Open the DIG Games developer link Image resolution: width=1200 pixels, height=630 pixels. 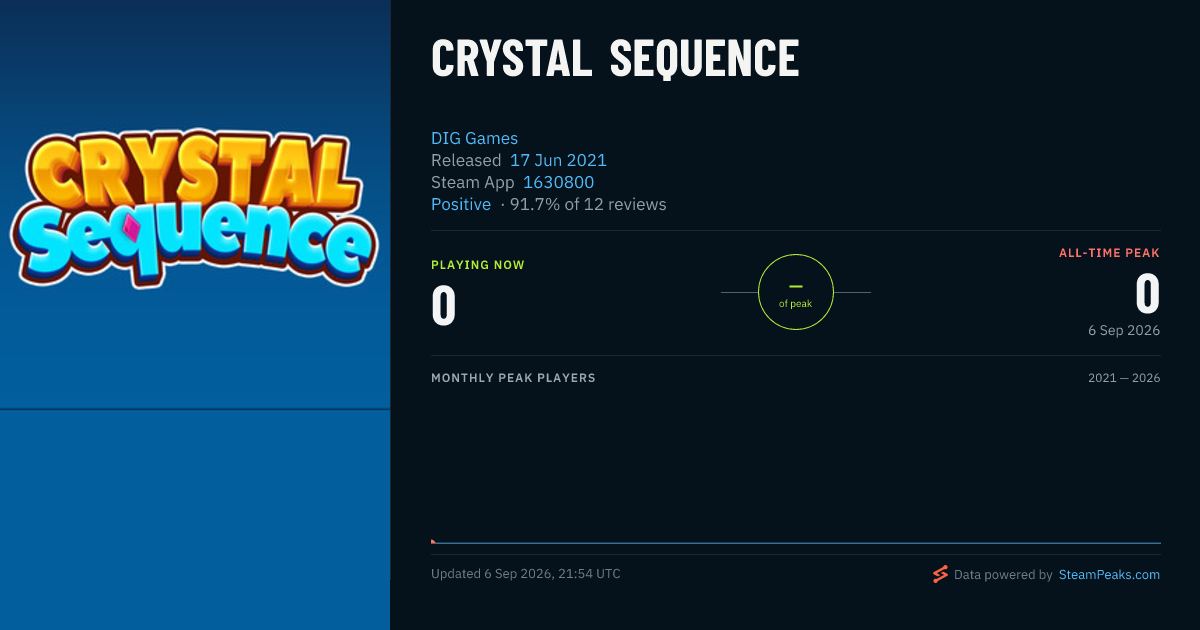point(474,138)
